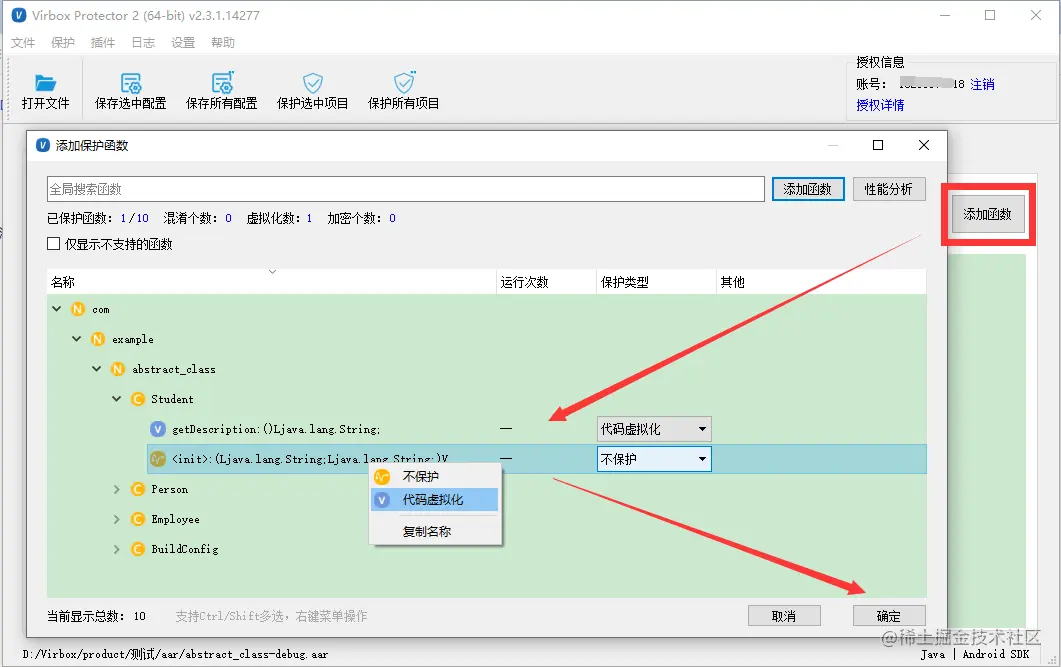Image resolution: width=1061 pixels, height=667 pixels.
Task: Choose 不保护 in the context menu
Action: (x=435, y=477)
